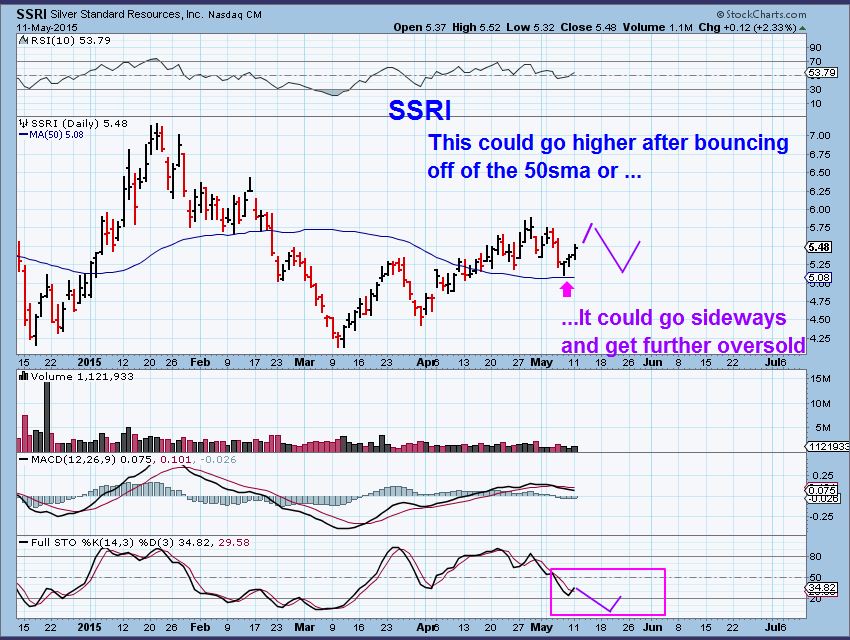The height and width of the screenshot is (640, 850).
Task: Click the 90 level label on RSI axis
Action: pyautogui.click(x=815, y=48)
